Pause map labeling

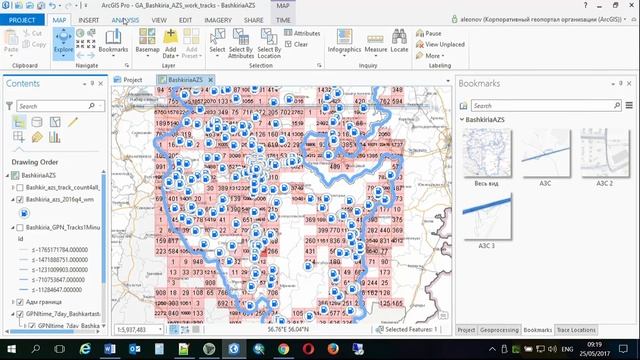click(429, 33)
